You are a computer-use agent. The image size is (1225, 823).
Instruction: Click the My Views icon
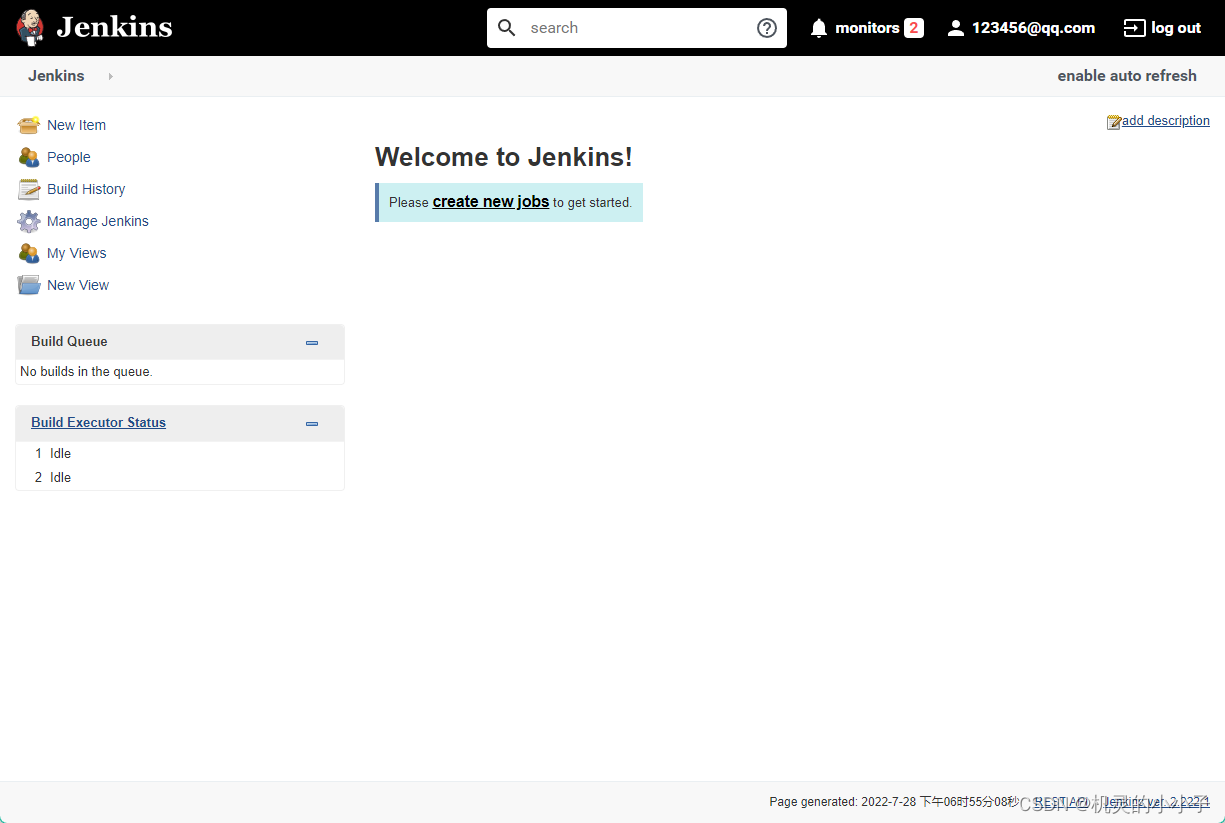(29, 253)
